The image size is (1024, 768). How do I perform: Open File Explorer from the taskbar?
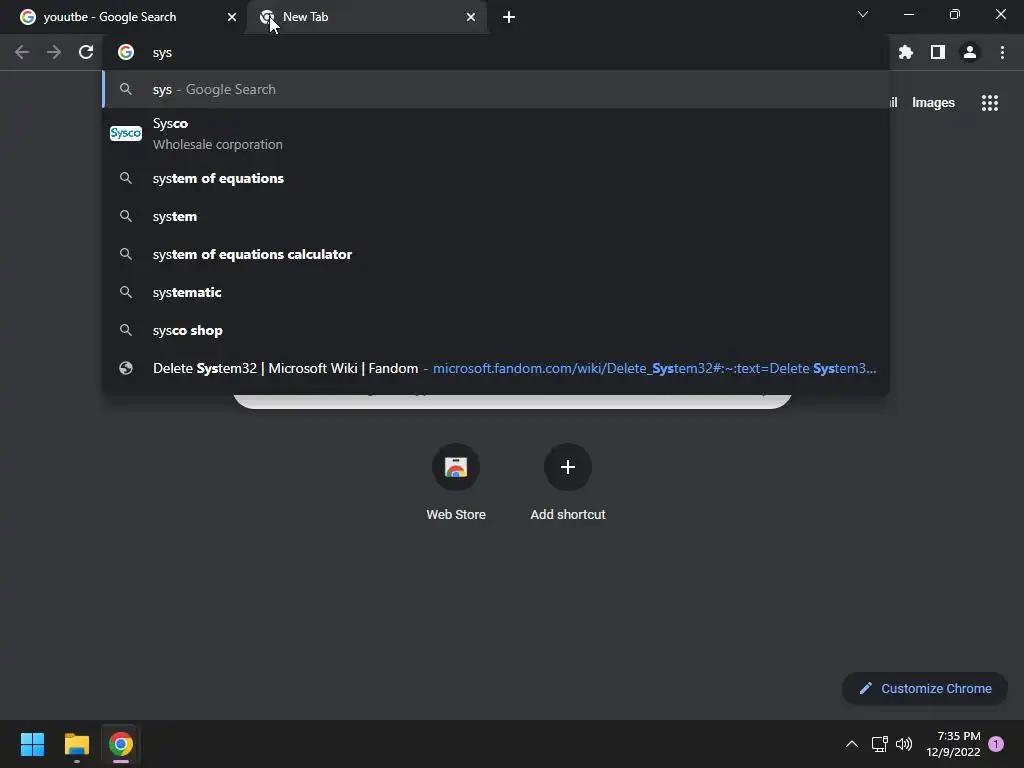point(76,744)
